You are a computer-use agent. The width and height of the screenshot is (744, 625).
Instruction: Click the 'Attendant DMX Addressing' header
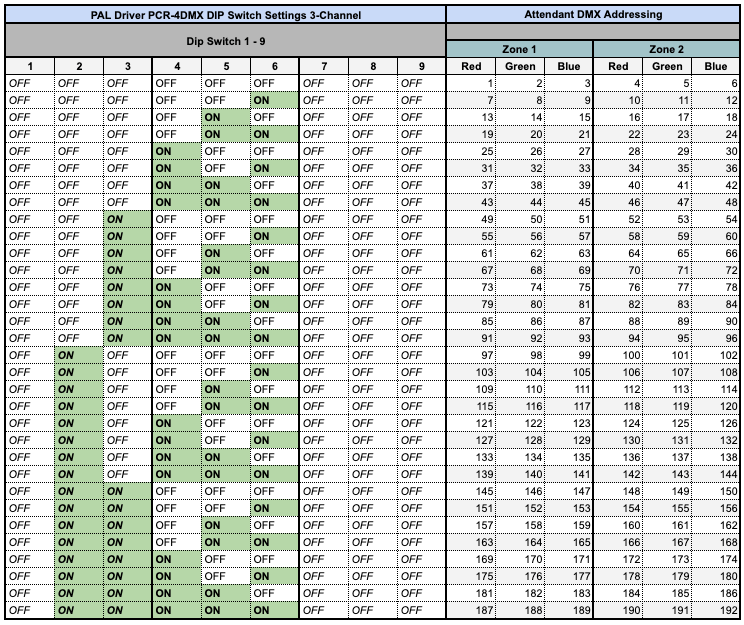(593, 14)
